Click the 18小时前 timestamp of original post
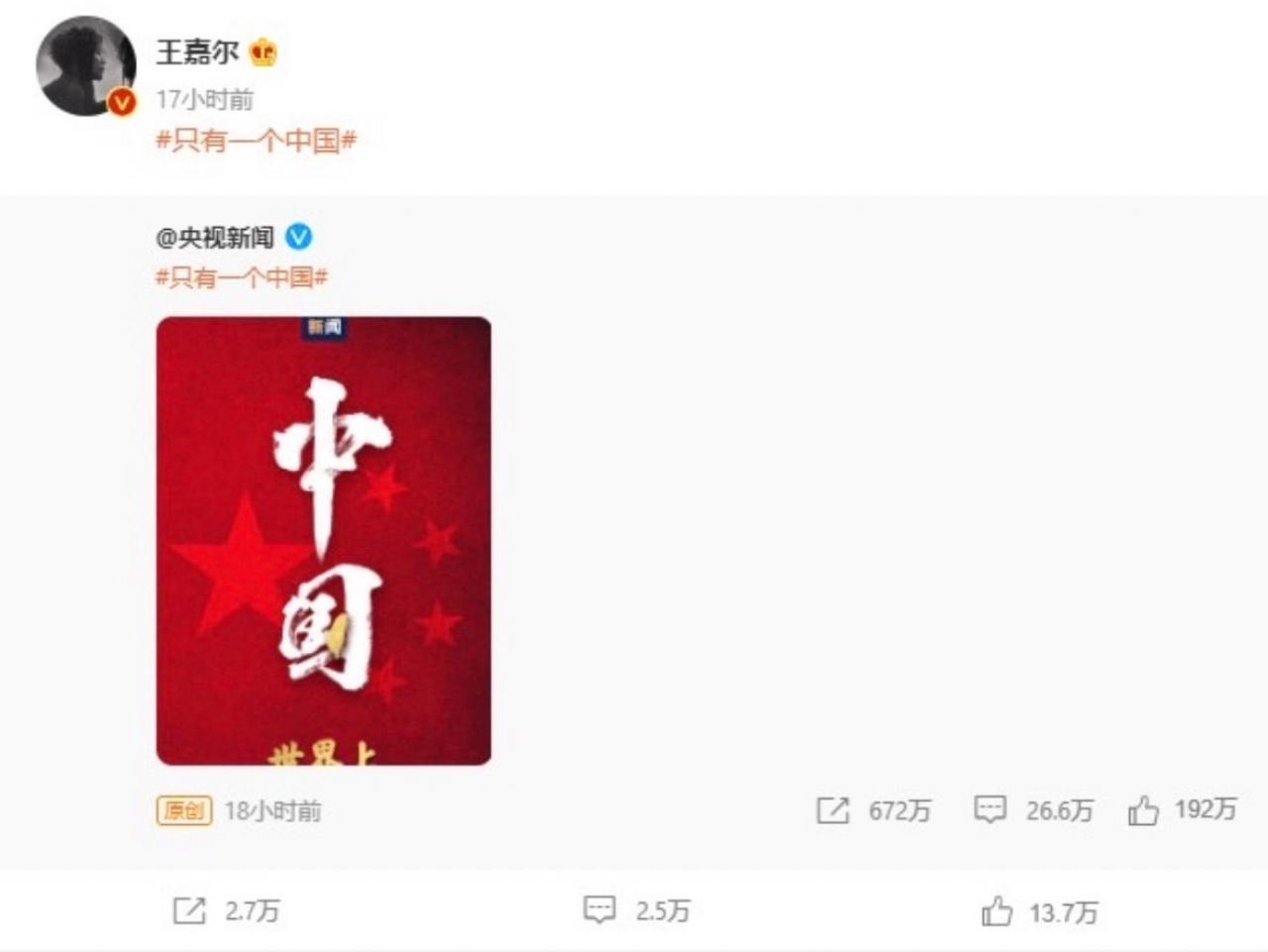 (272, 811)
